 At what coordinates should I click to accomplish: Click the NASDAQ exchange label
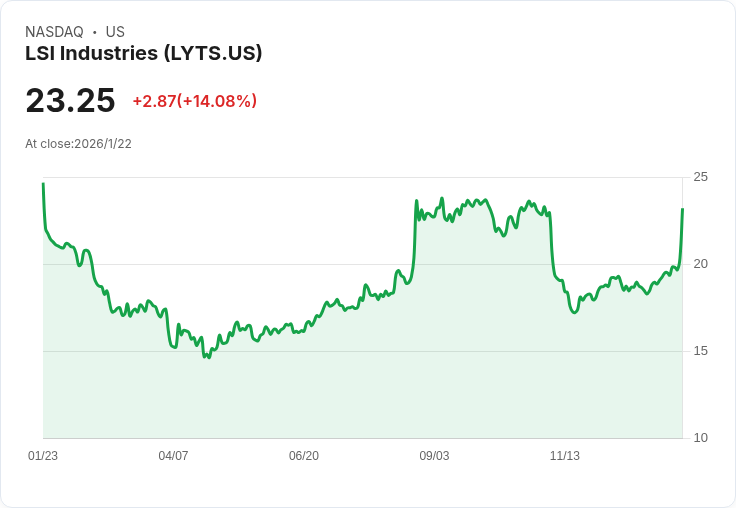[54, 32]
